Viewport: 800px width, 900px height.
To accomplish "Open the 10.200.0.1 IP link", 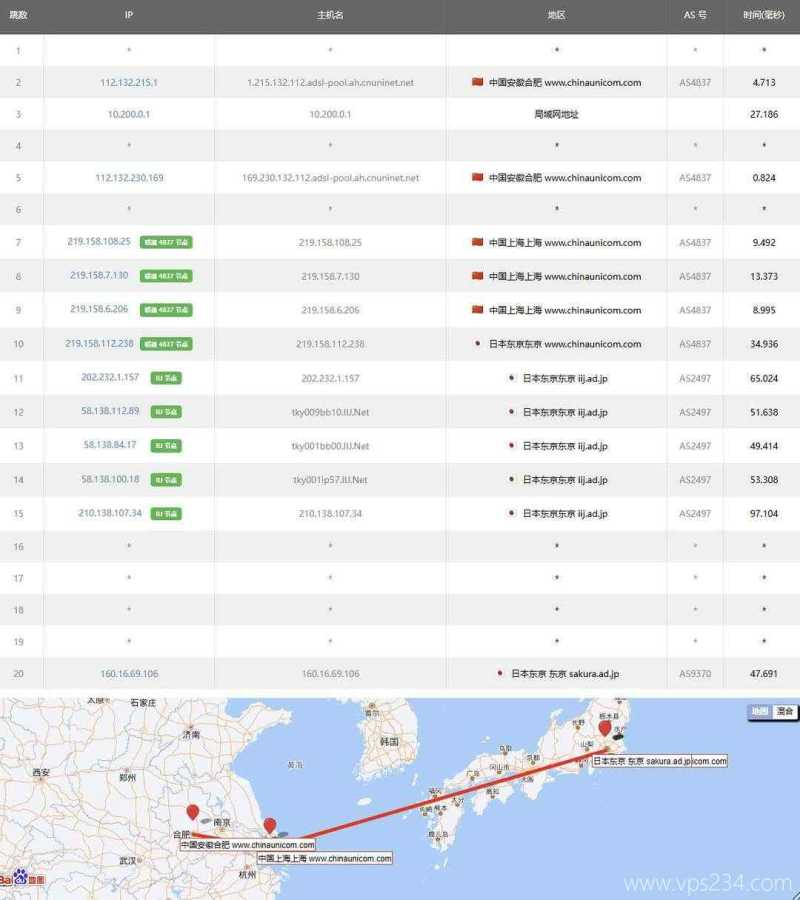I will pyautogui.click(x=129, y=114).
